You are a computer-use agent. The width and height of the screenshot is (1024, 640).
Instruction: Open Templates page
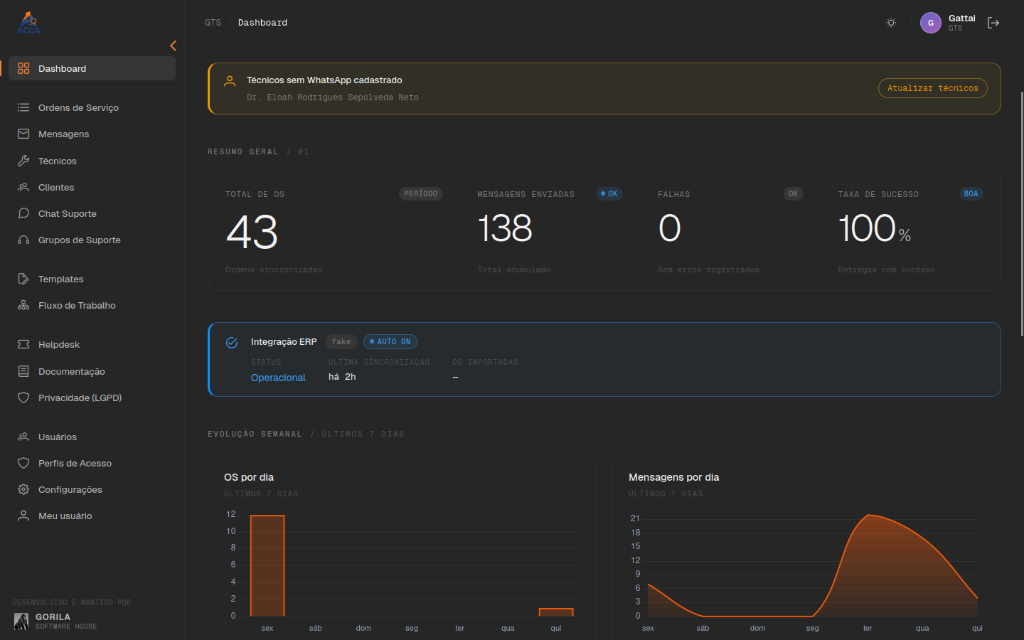pyautogui.click(x=92, y=279)
